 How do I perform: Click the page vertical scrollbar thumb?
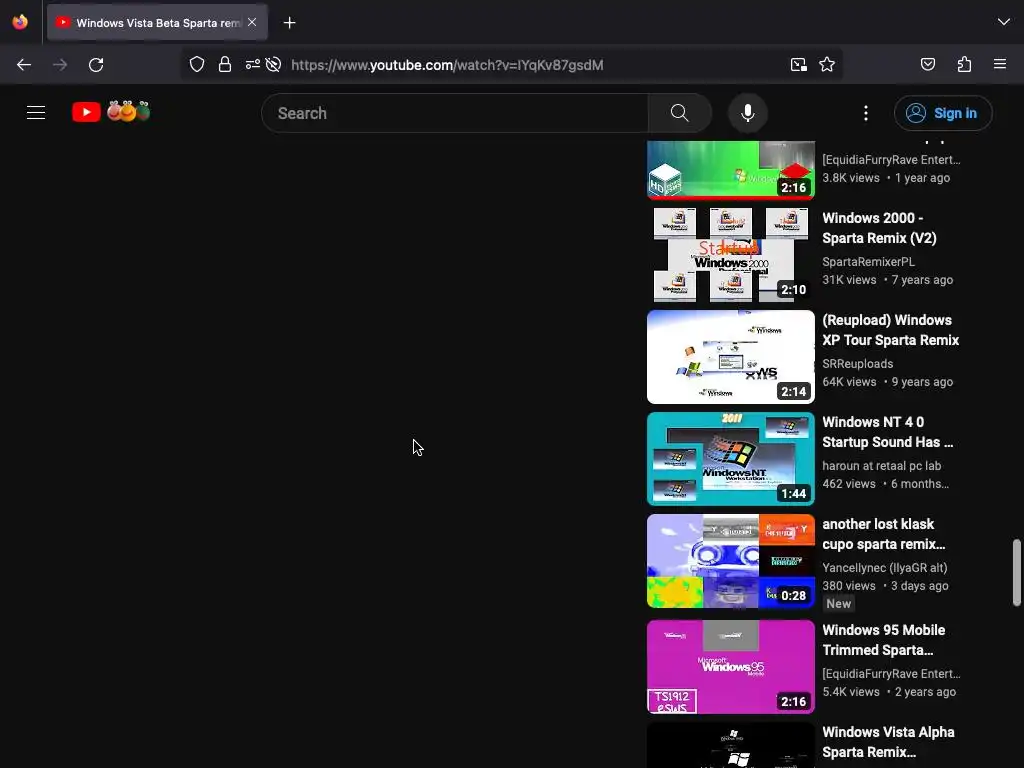click(1016, 573)
